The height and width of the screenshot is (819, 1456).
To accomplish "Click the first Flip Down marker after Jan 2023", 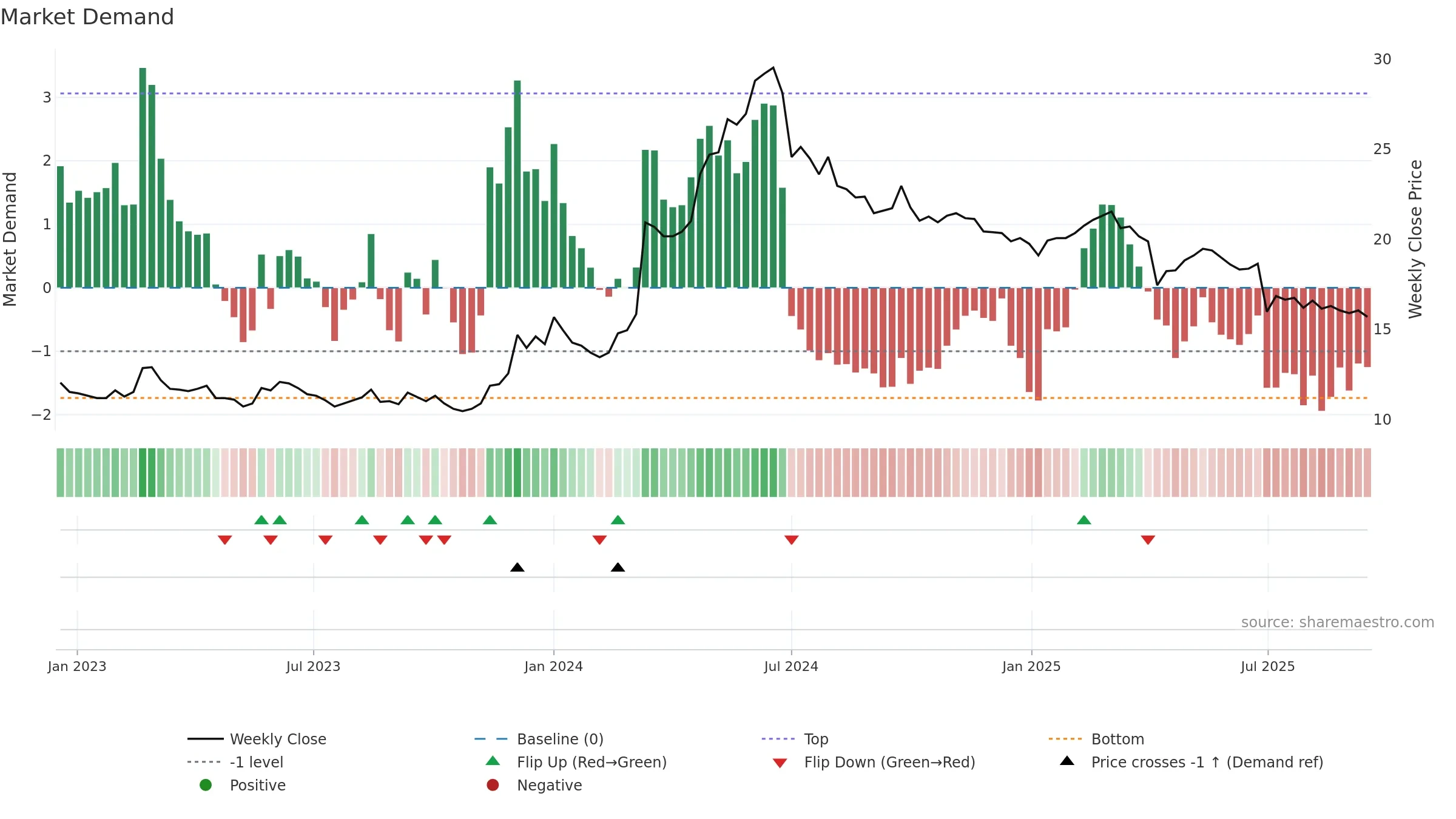I will coord(224,540).
